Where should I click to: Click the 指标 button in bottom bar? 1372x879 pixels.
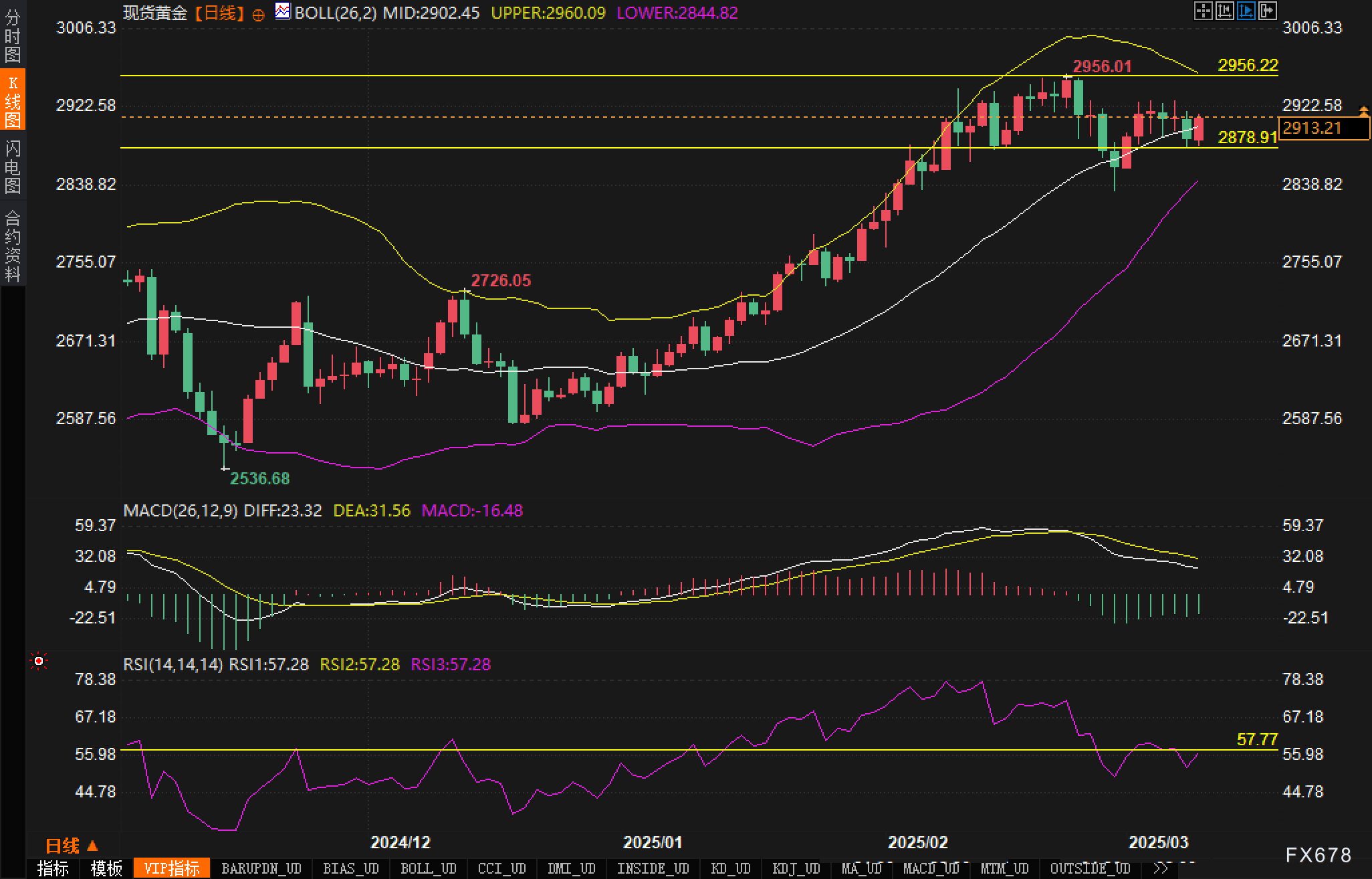point(53,868)
